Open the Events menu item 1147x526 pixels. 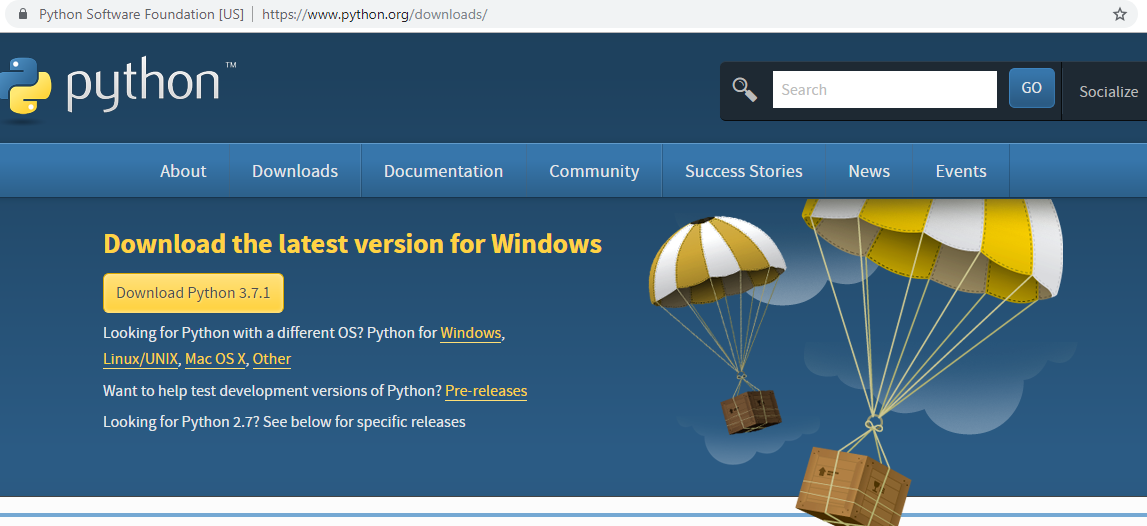960,170
